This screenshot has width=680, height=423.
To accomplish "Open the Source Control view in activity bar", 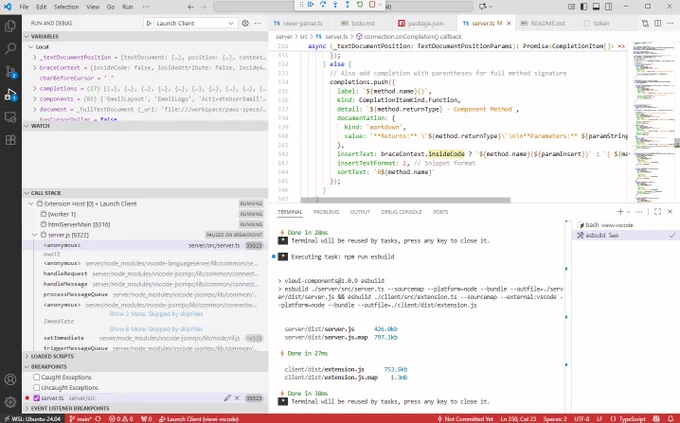I will (10, 72).
